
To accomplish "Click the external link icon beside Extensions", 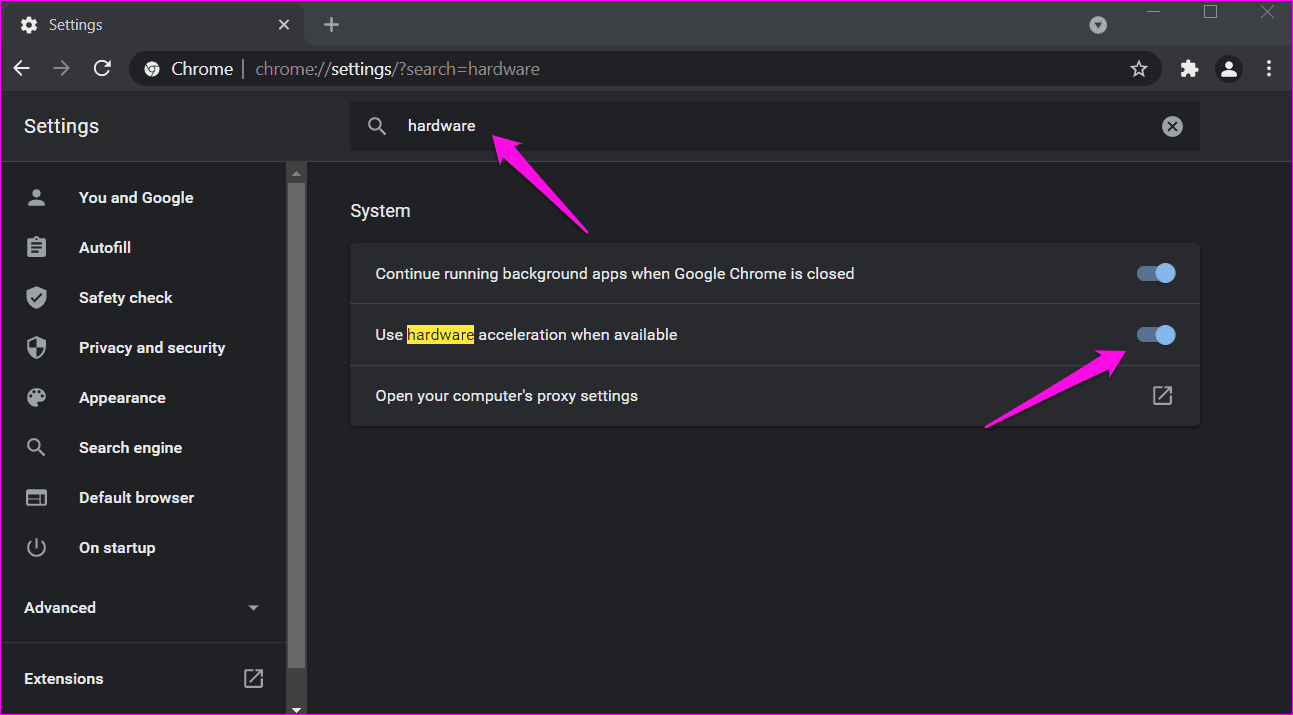I will (x=254, y=678).
